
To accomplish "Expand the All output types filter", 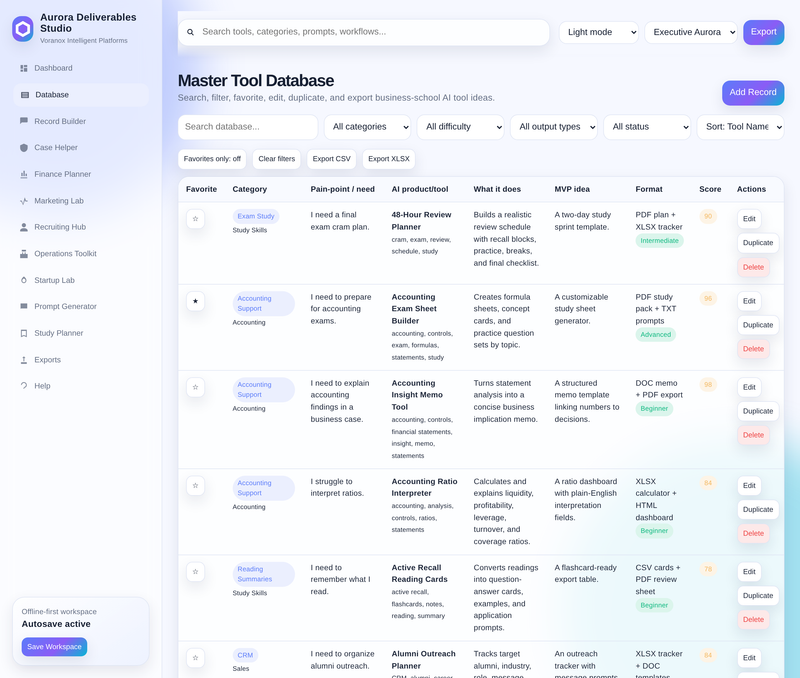I will point(554,127).
